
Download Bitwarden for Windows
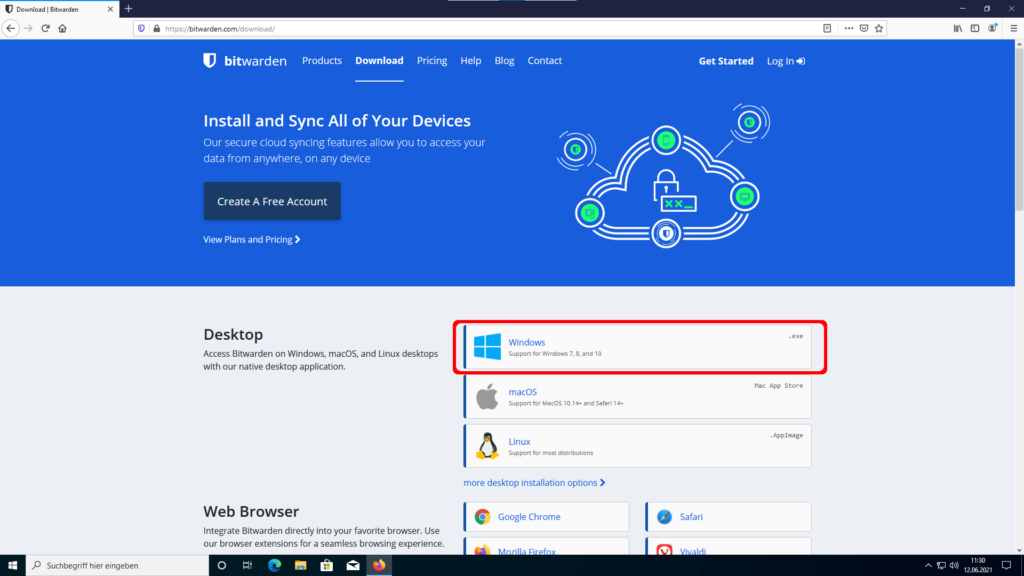point(638,347)
